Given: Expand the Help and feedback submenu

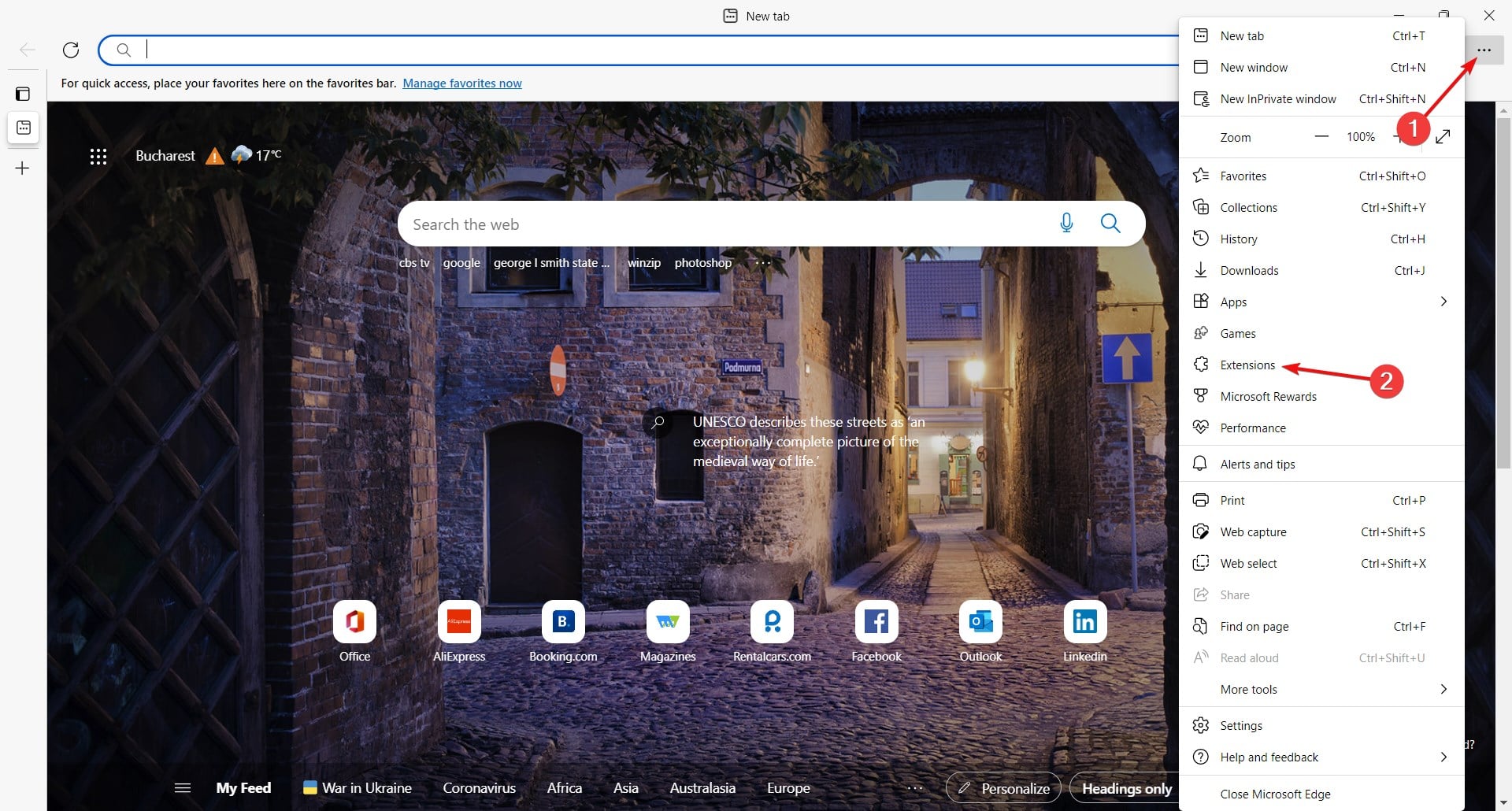Looking at the screenshot, I should coord(1321,757).
